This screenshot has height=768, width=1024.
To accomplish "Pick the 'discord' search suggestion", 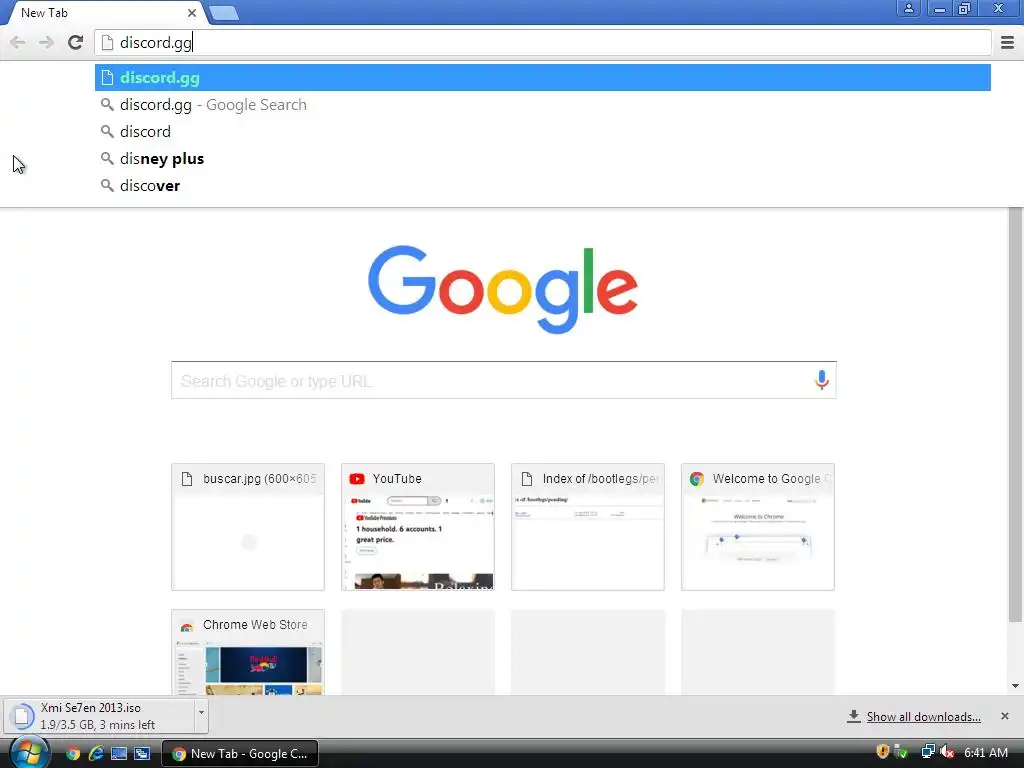I will click(x=543, y=132).
